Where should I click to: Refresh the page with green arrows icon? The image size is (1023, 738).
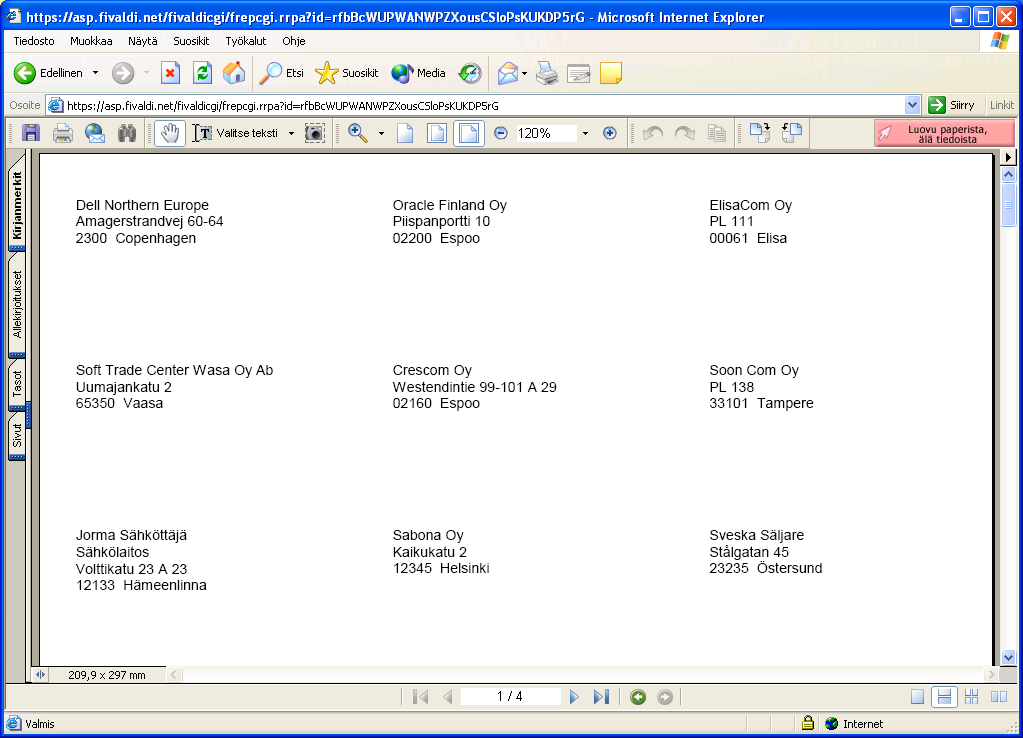pos(203,73)
